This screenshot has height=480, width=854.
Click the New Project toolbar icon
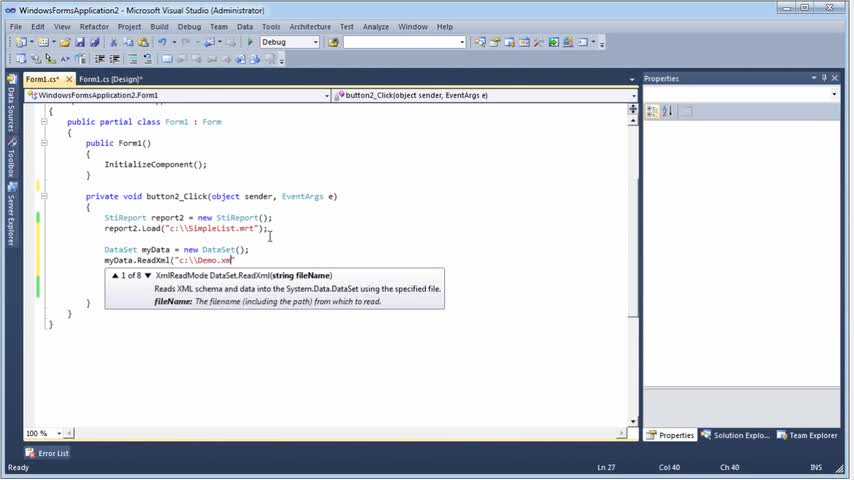pos(21,42)
